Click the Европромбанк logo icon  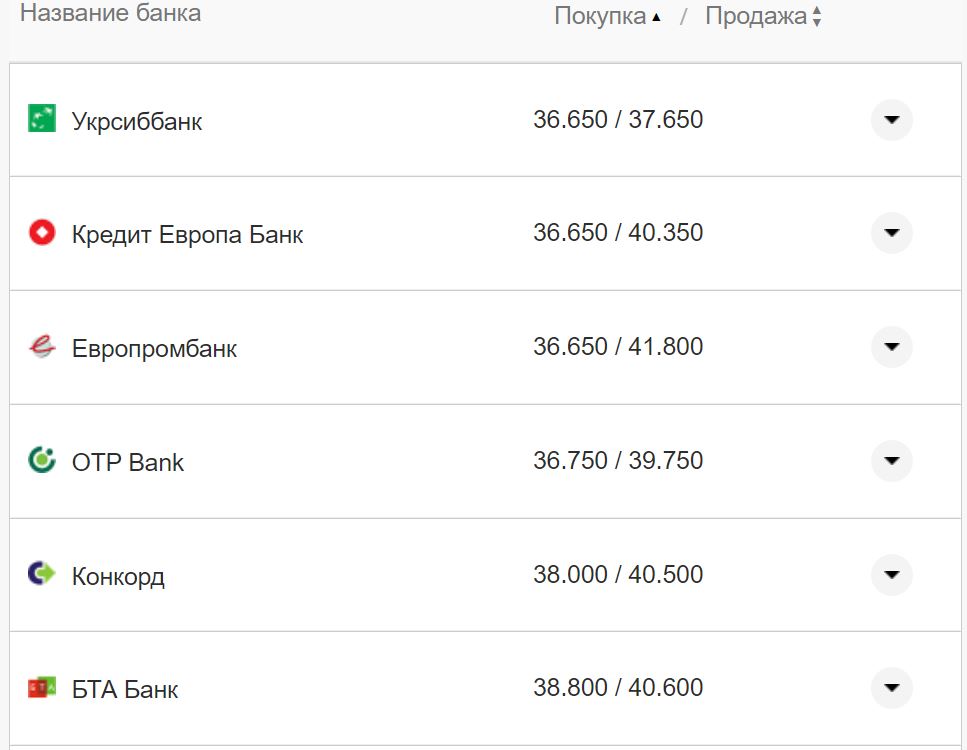42,347
